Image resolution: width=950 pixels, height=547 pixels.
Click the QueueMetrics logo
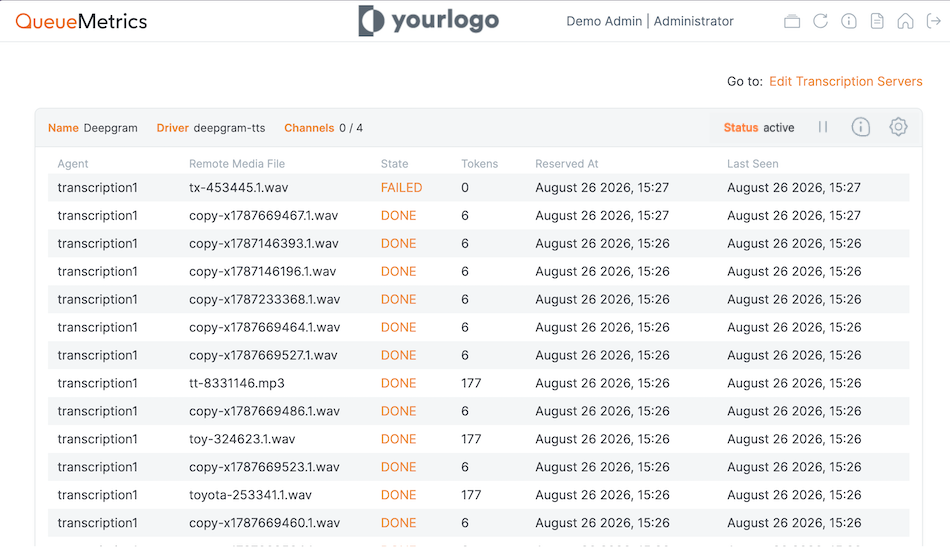tap(81, 21)
